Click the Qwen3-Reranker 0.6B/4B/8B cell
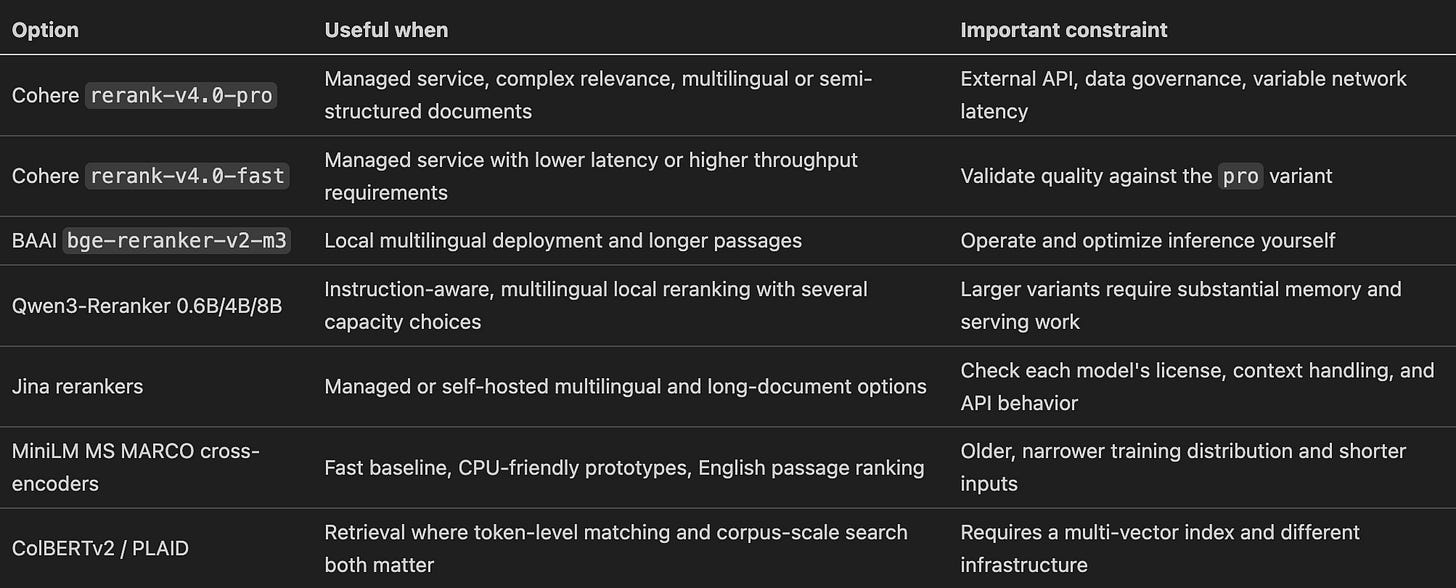 147,305
